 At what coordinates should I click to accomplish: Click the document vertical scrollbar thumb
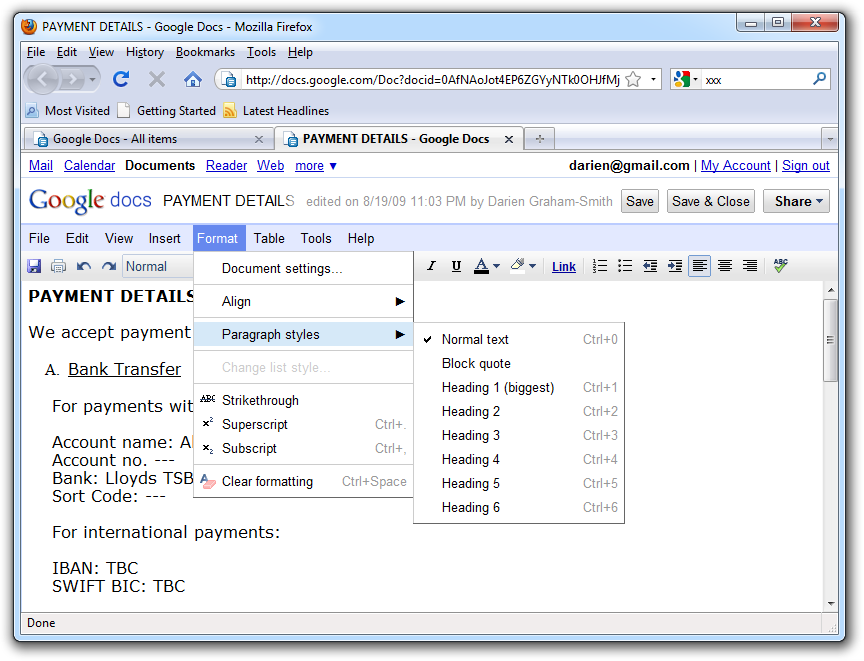[x=830, y=340]
